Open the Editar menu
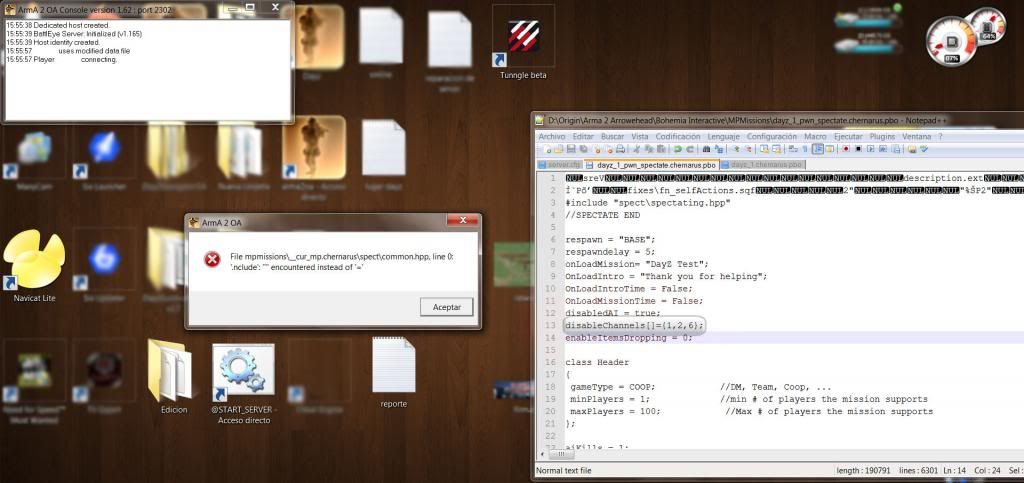1024x483 pixels. pos(583,136)
